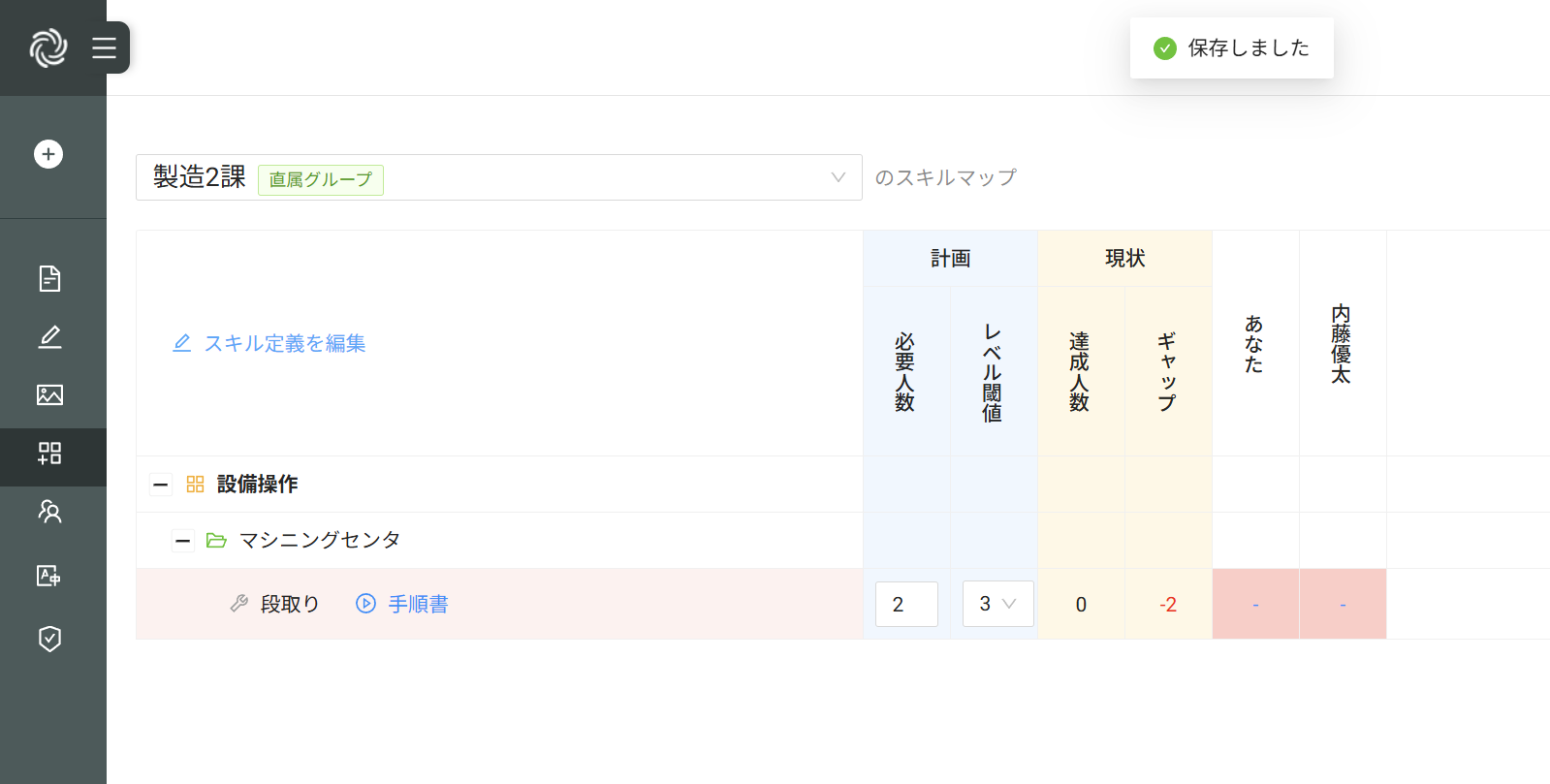Select the pencil edit icon in sidebar
1550x784 pixels.
coord(49,336)
